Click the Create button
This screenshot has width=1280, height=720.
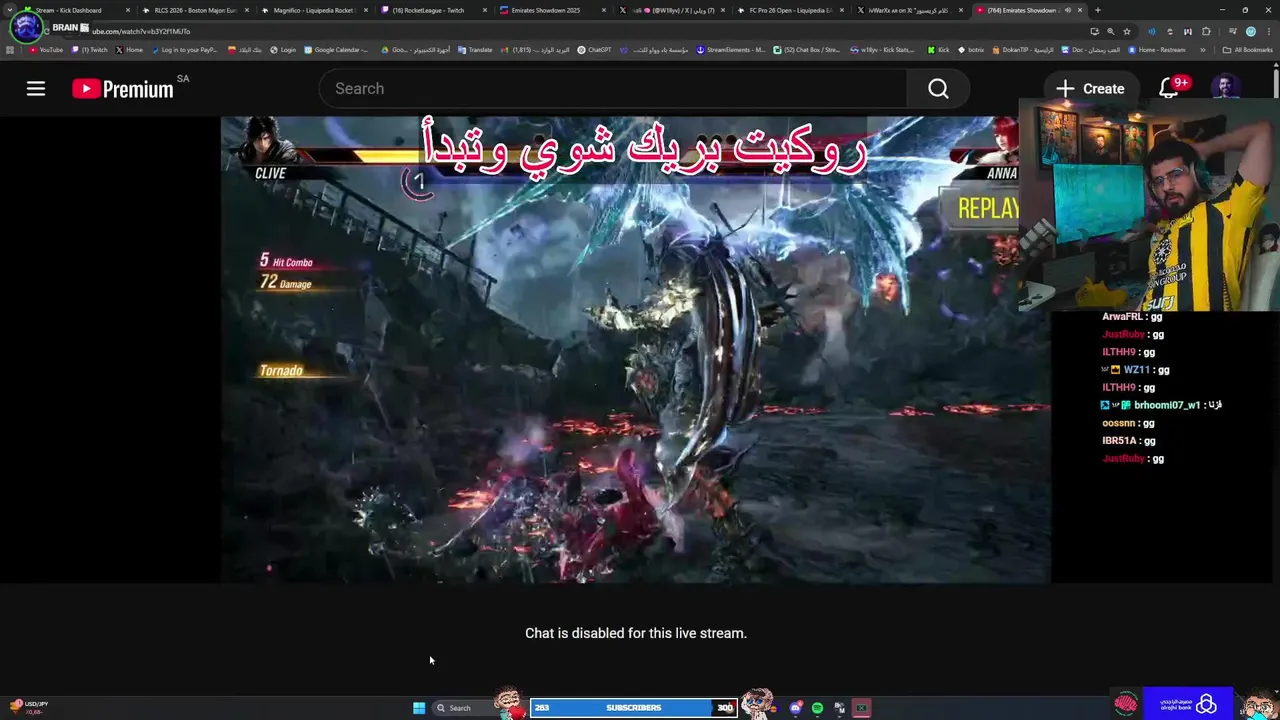pyautogui.click(x=1090, y=89)
